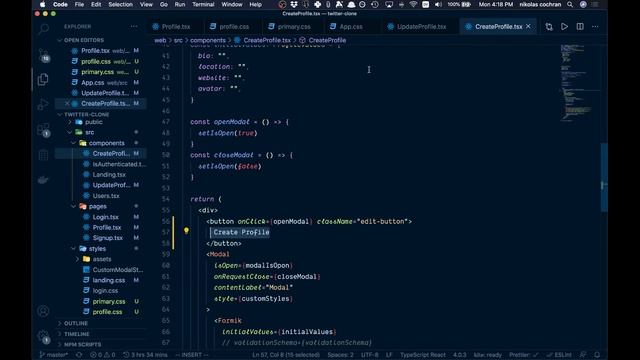
Task: Open macOS Spotlight search icon
Action: 570,4
